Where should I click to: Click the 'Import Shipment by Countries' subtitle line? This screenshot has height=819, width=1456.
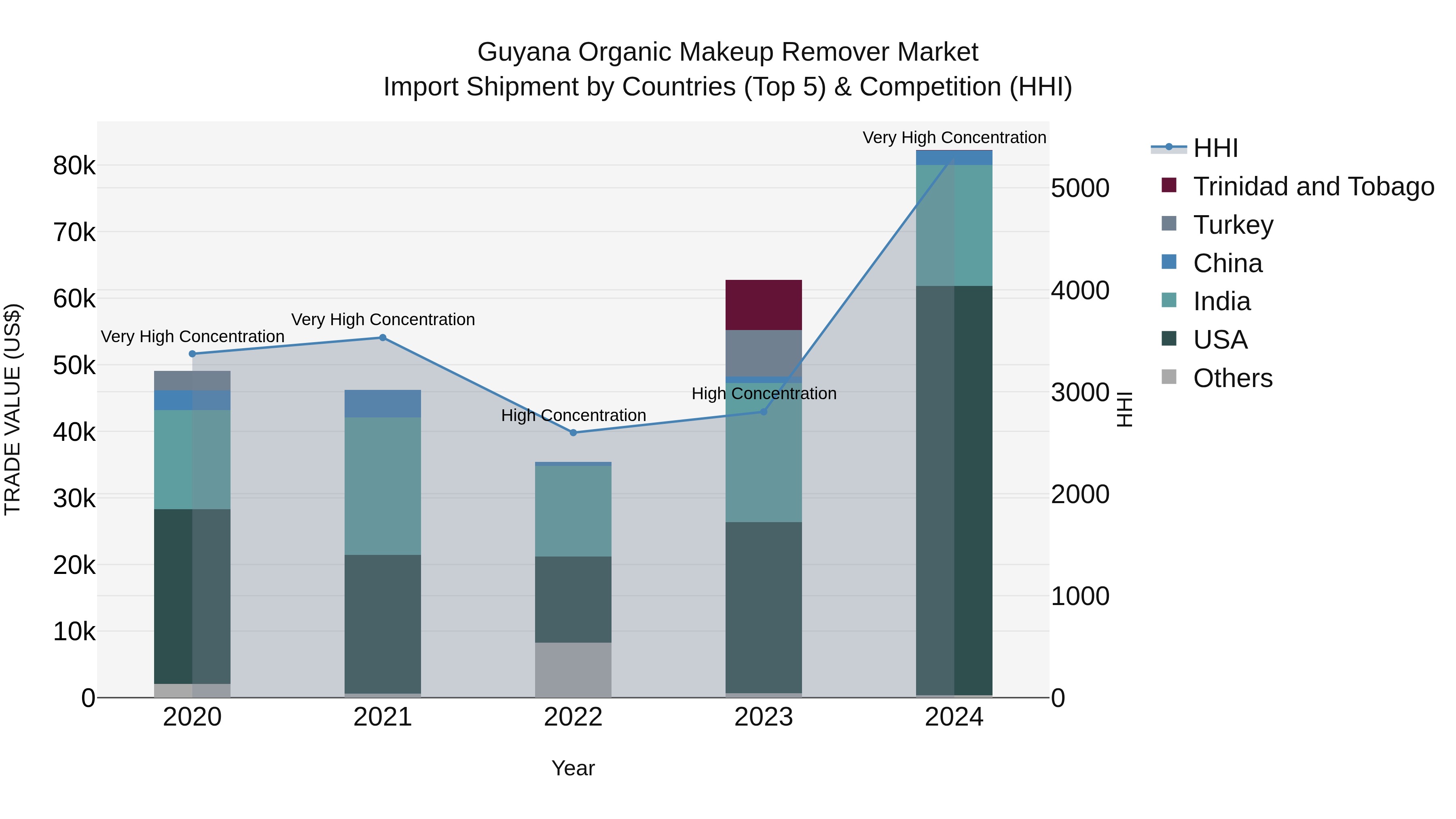[728, 87]
